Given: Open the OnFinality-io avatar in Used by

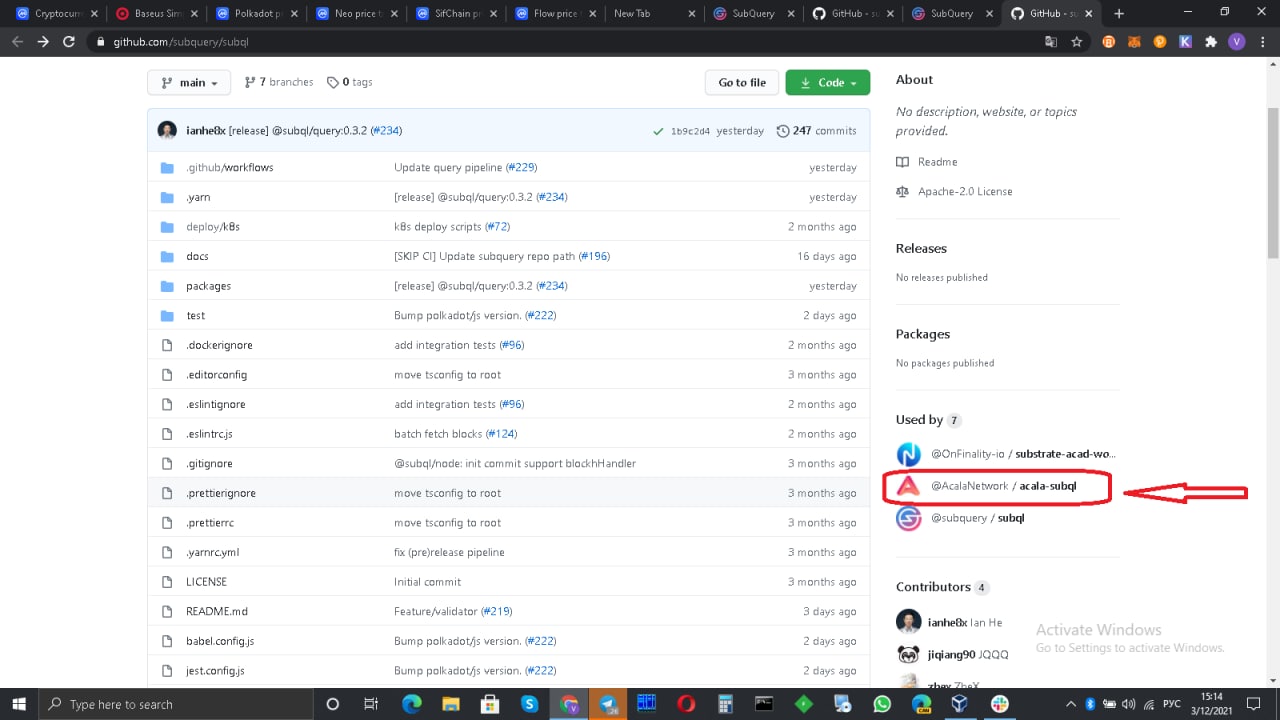Looking at the screenshot, I should point(908,454).
